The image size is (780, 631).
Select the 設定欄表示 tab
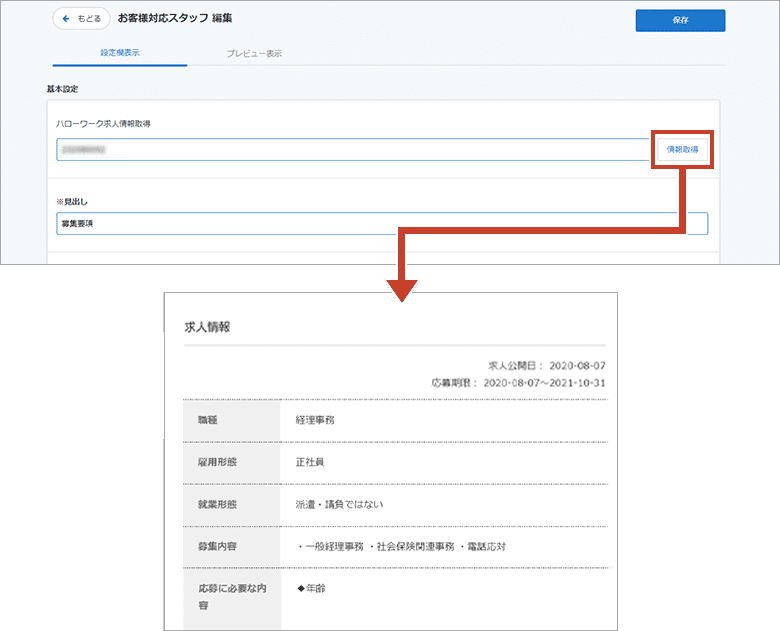tap(120, 53)
